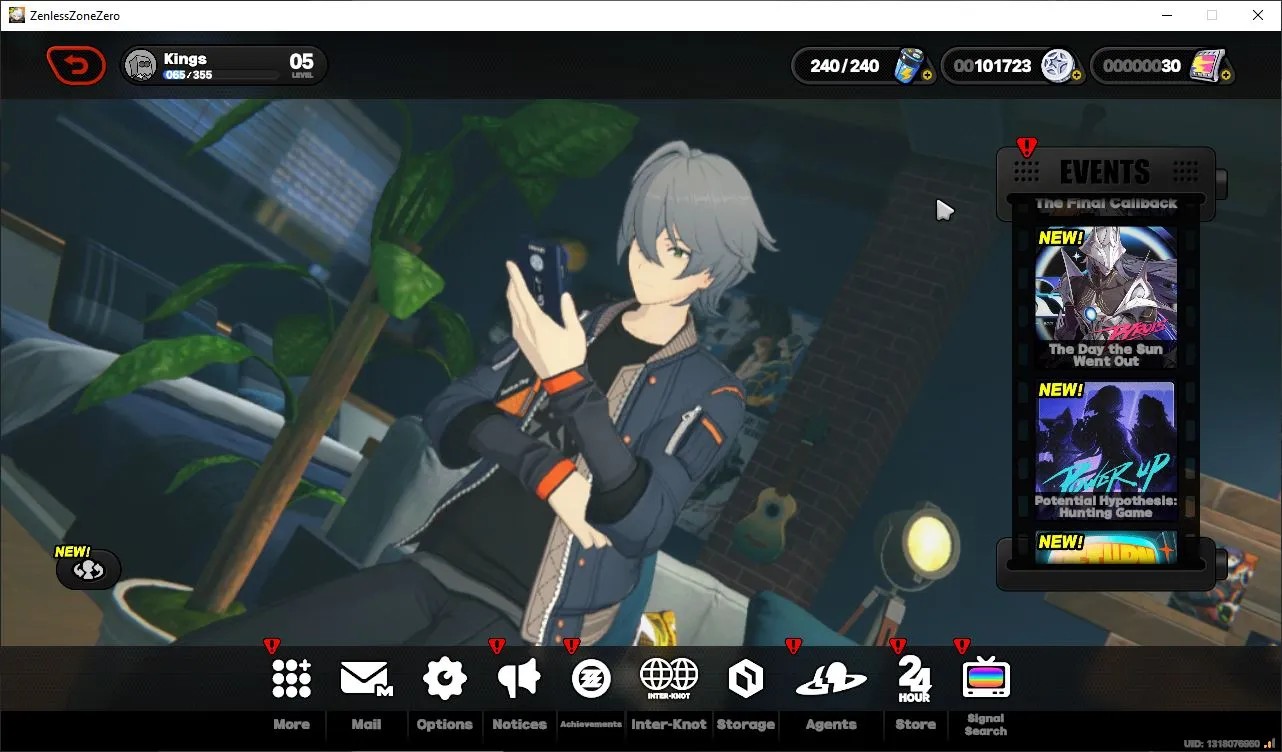The height and width of the screenshot is (752, 1282).
Task: Click the EVENTS panel header
Action: [1105, 172]
